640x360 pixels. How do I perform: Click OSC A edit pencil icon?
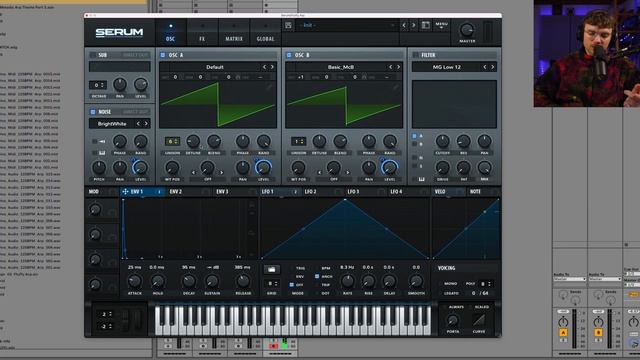click(x=269, y=87)
